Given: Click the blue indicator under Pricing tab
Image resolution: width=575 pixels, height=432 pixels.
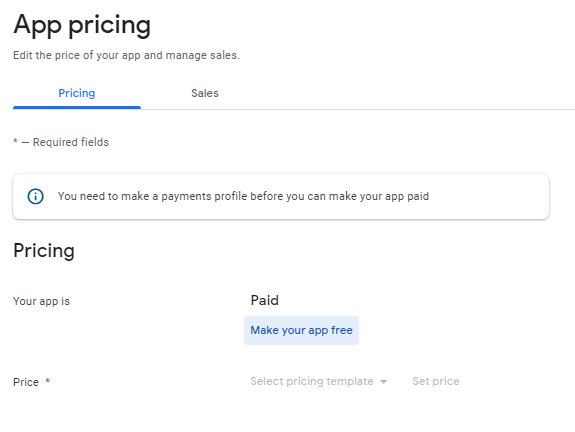Looking at the screenshot, I should point(77,107).
